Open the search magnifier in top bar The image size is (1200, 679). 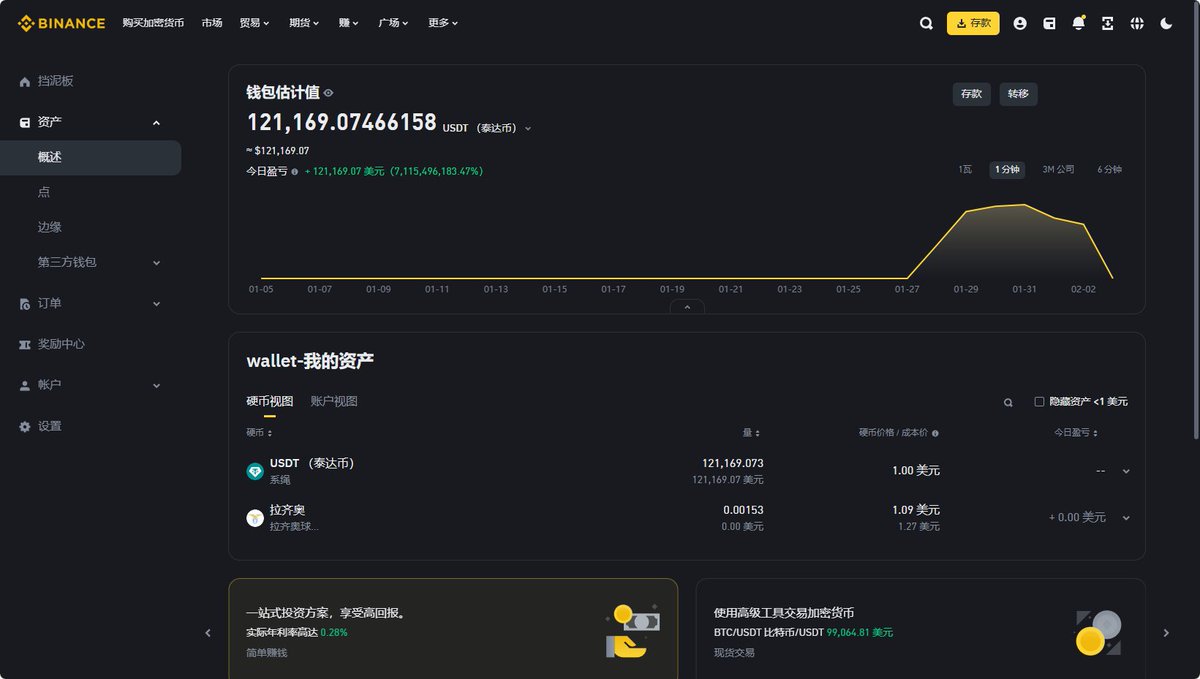pos(926,23)
